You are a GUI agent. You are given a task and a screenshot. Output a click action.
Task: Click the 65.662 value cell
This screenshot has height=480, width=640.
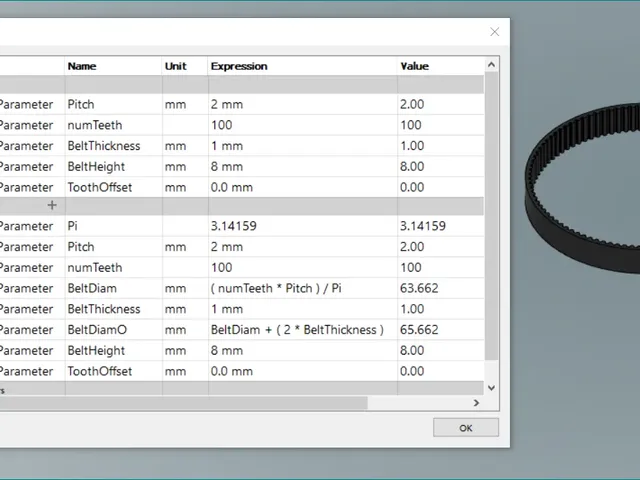(x=441, y=330)
